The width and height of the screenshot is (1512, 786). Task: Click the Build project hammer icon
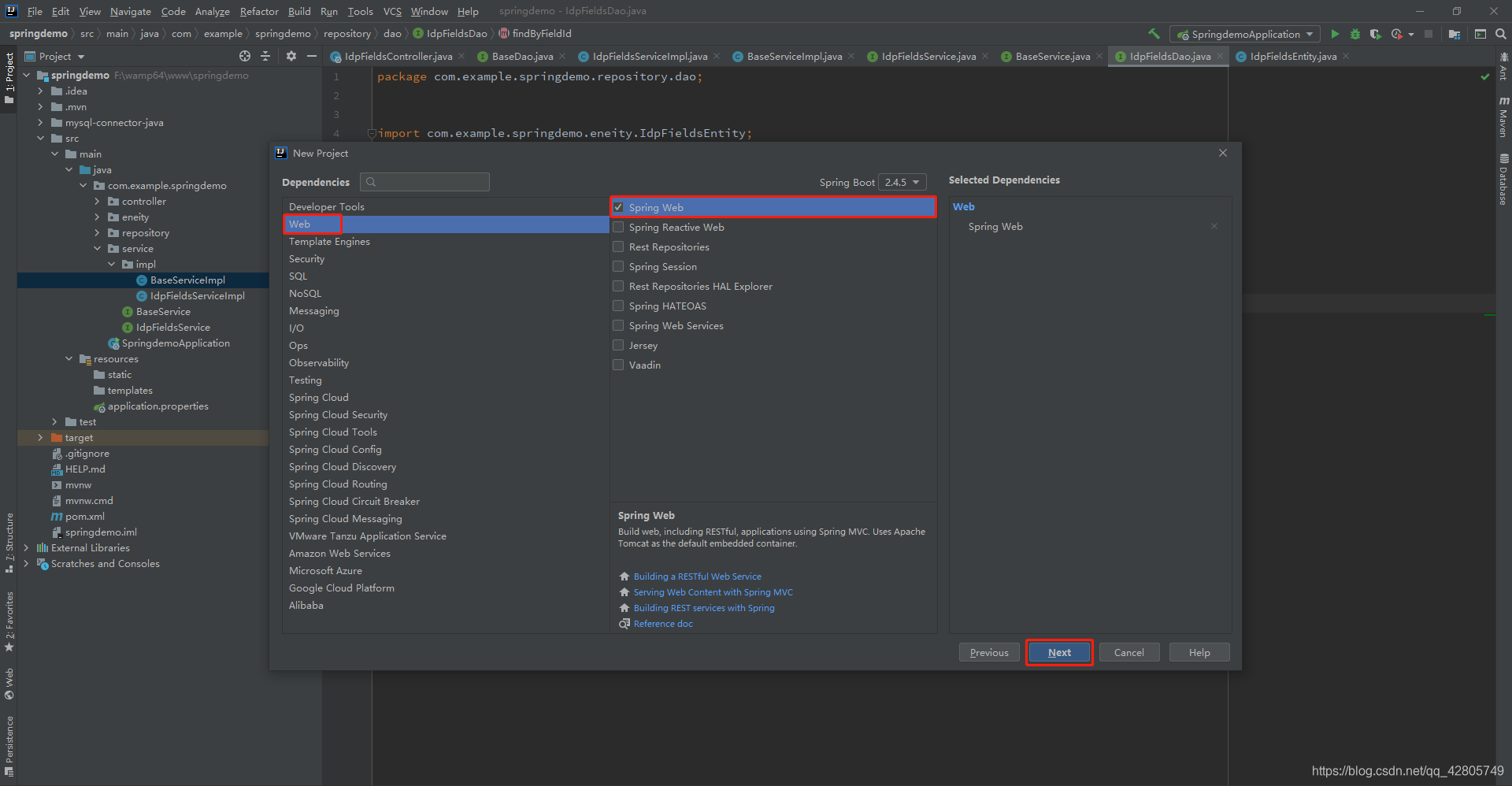1154,34
